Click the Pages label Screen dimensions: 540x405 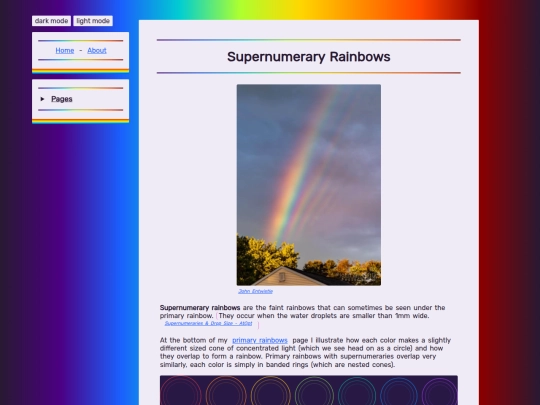[x=62, y=99]
